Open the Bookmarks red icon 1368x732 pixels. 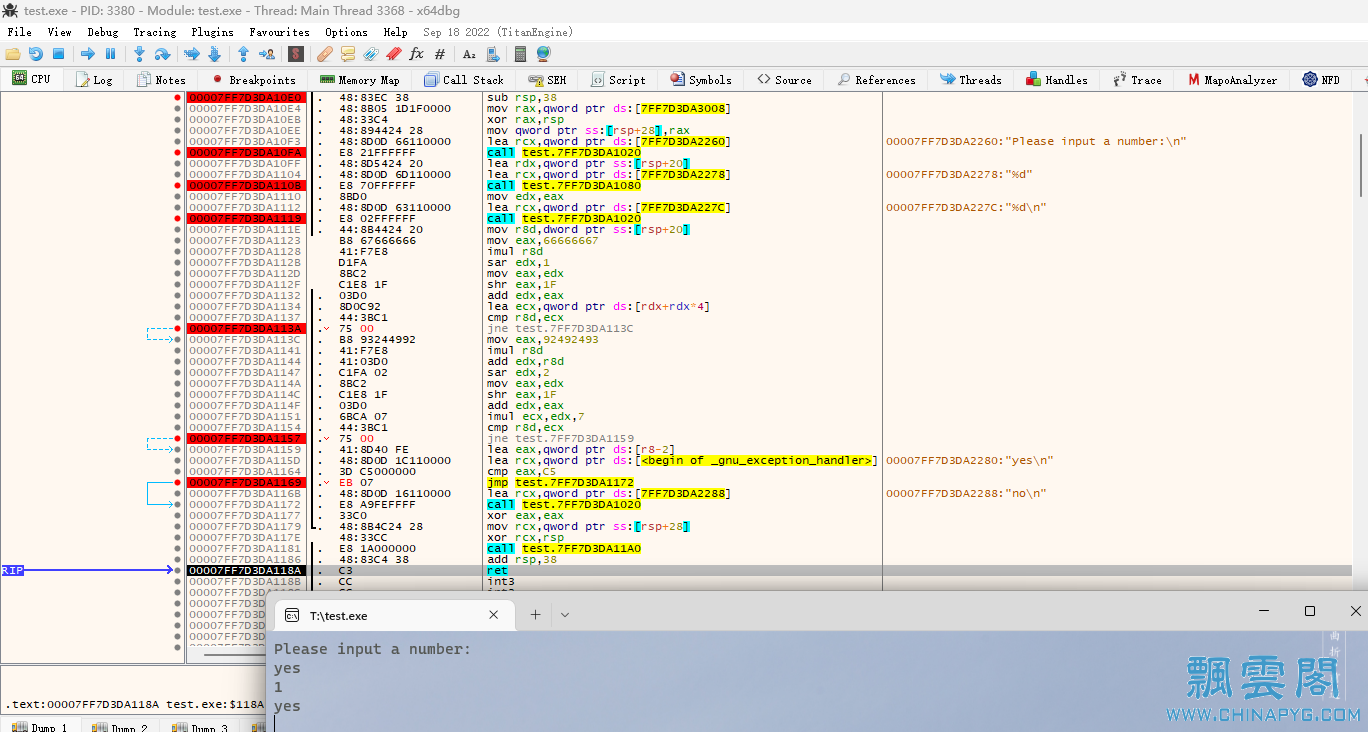click(394, 54)
